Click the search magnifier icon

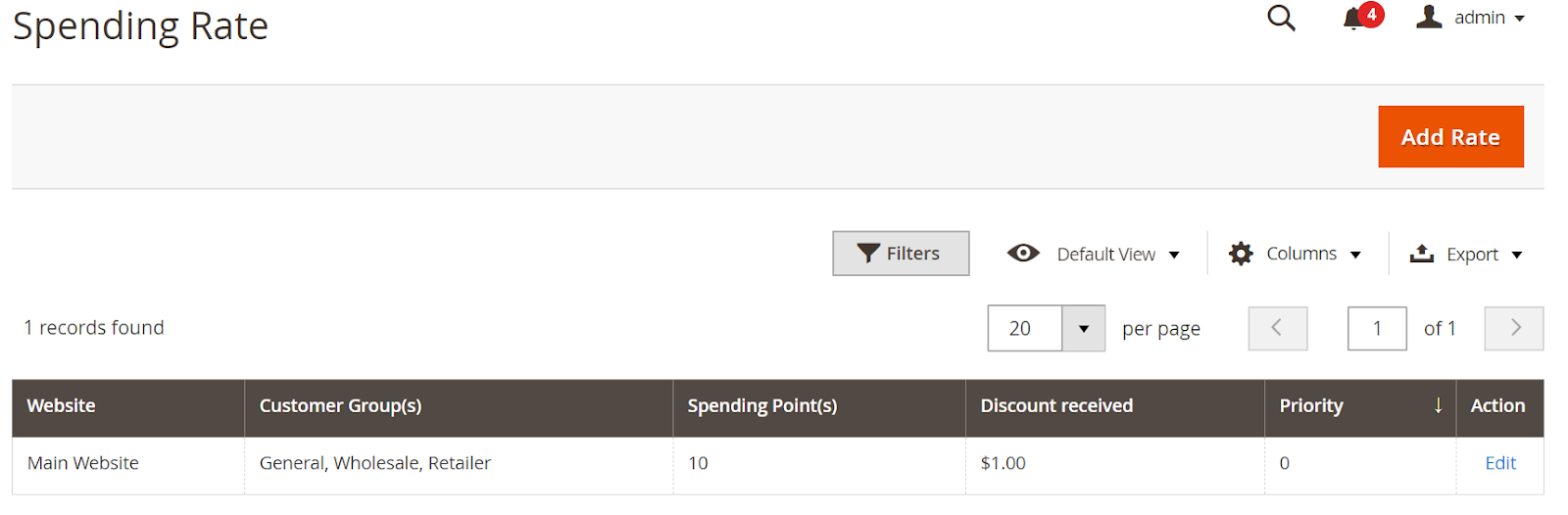coord(1281,18)
